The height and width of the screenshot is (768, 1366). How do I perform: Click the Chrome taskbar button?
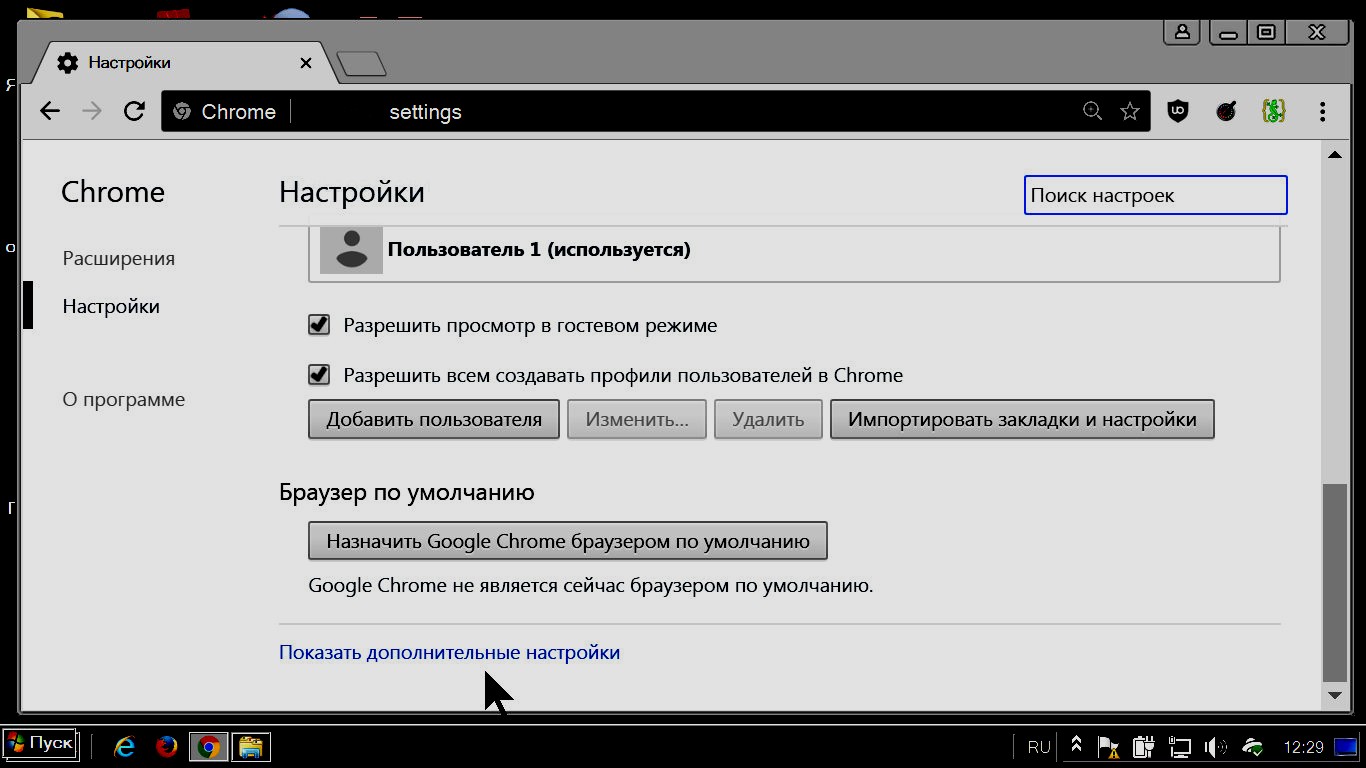[x=209, y=746]
